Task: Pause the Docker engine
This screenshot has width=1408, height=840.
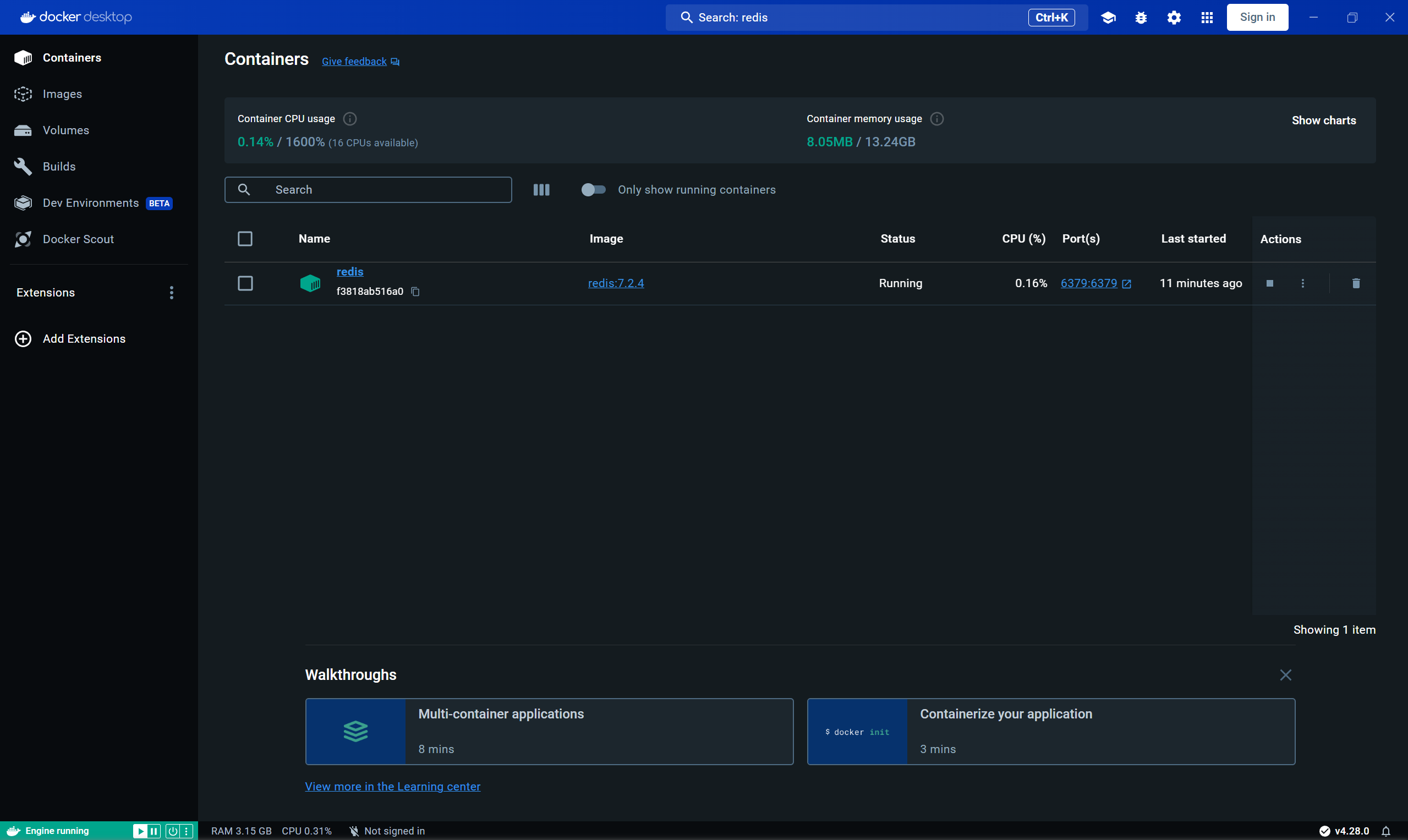Action: click(x=154, y=831)
